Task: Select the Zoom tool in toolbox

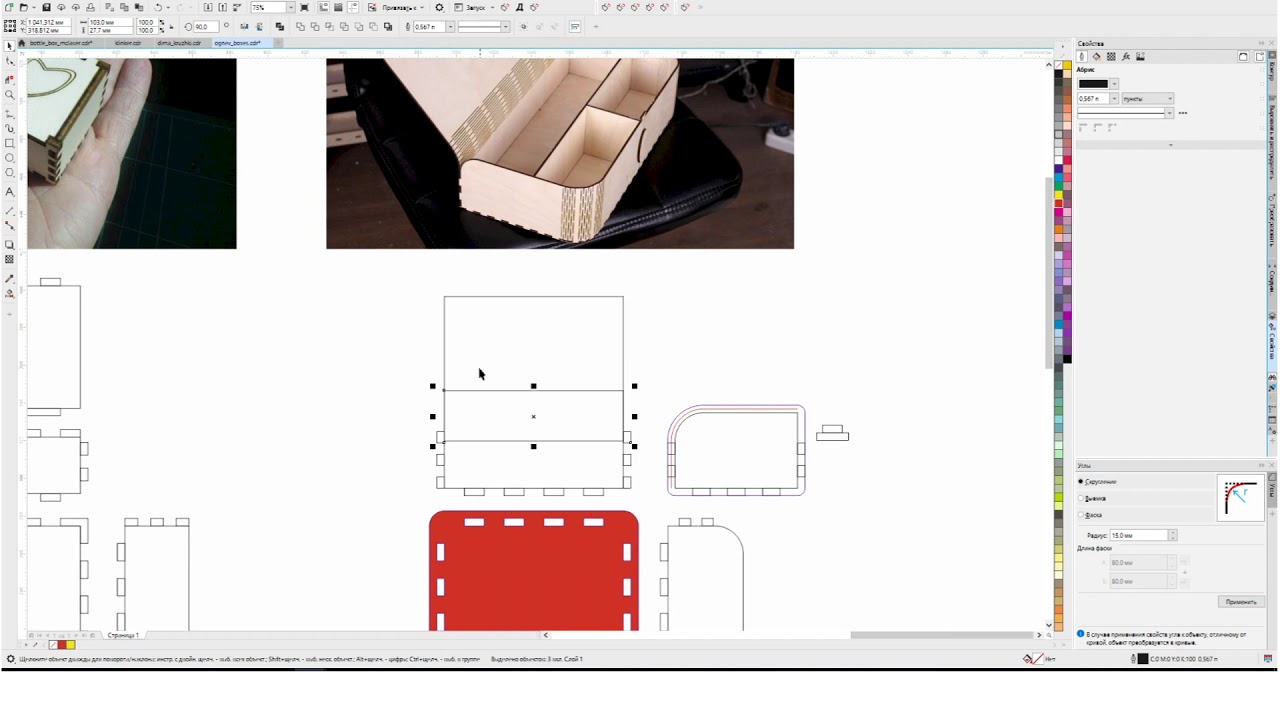Action: click(10, 95)
